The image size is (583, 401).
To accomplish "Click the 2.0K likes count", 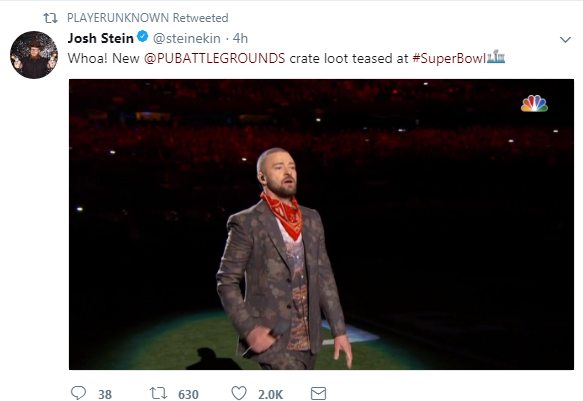I will (x=271, y=394).
